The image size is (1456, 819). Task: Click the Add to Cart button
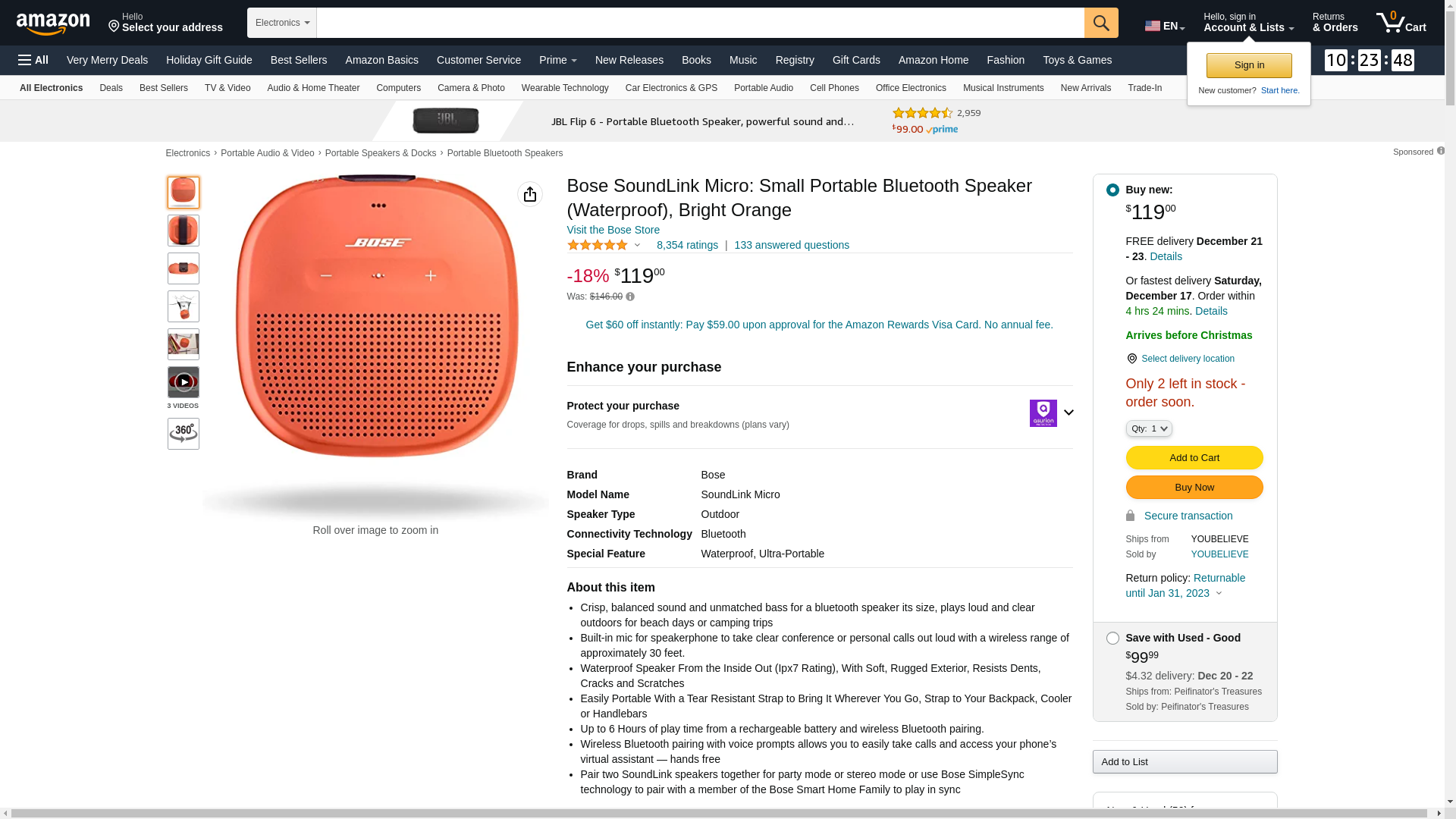click(x=1194, y=458)
